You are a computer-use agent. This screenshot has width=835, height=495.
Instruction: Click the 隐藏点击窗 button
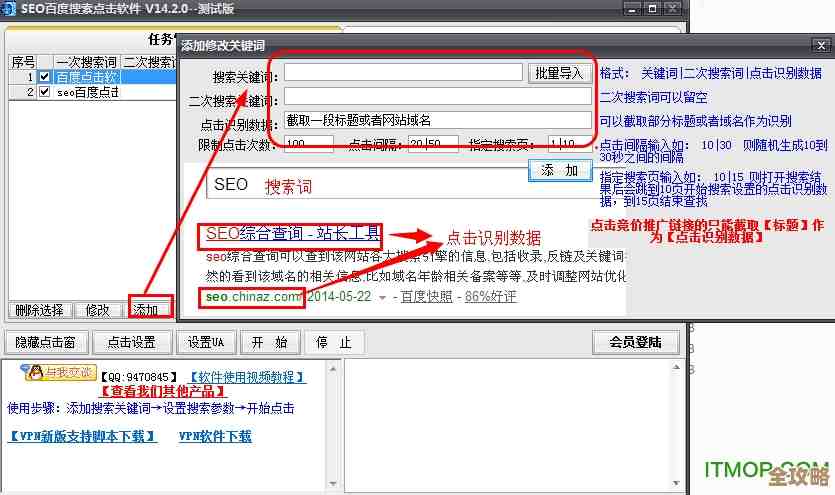pyautogui.click(x=45, y=342)
